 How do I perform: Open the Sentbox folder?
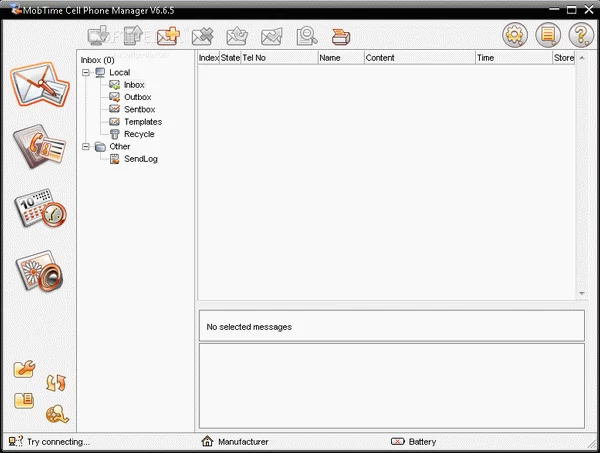[x=139, y=109]
